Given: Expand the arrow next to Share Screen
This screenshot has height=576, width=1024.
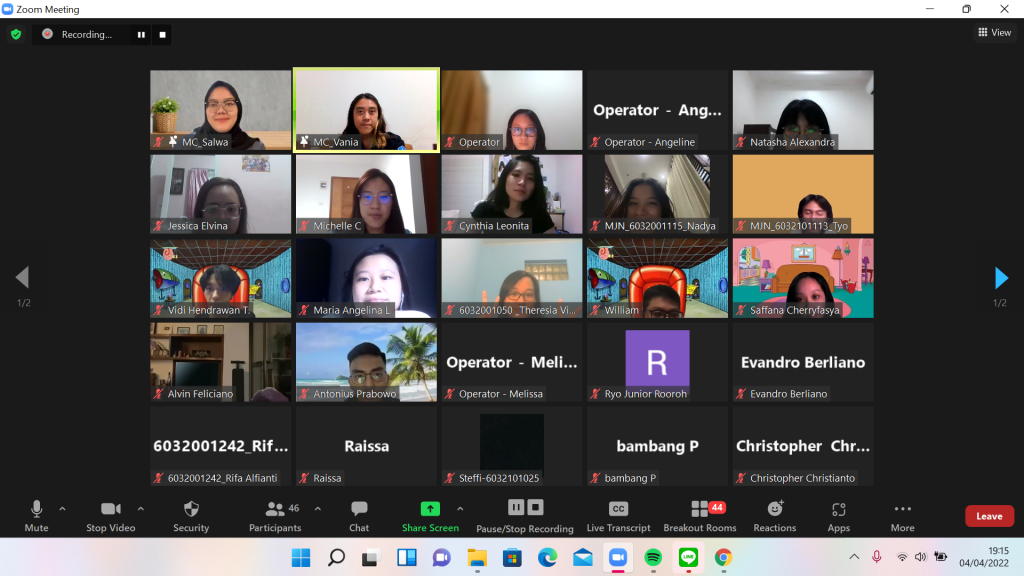Looking at the screenshot, I should (460, 508).
